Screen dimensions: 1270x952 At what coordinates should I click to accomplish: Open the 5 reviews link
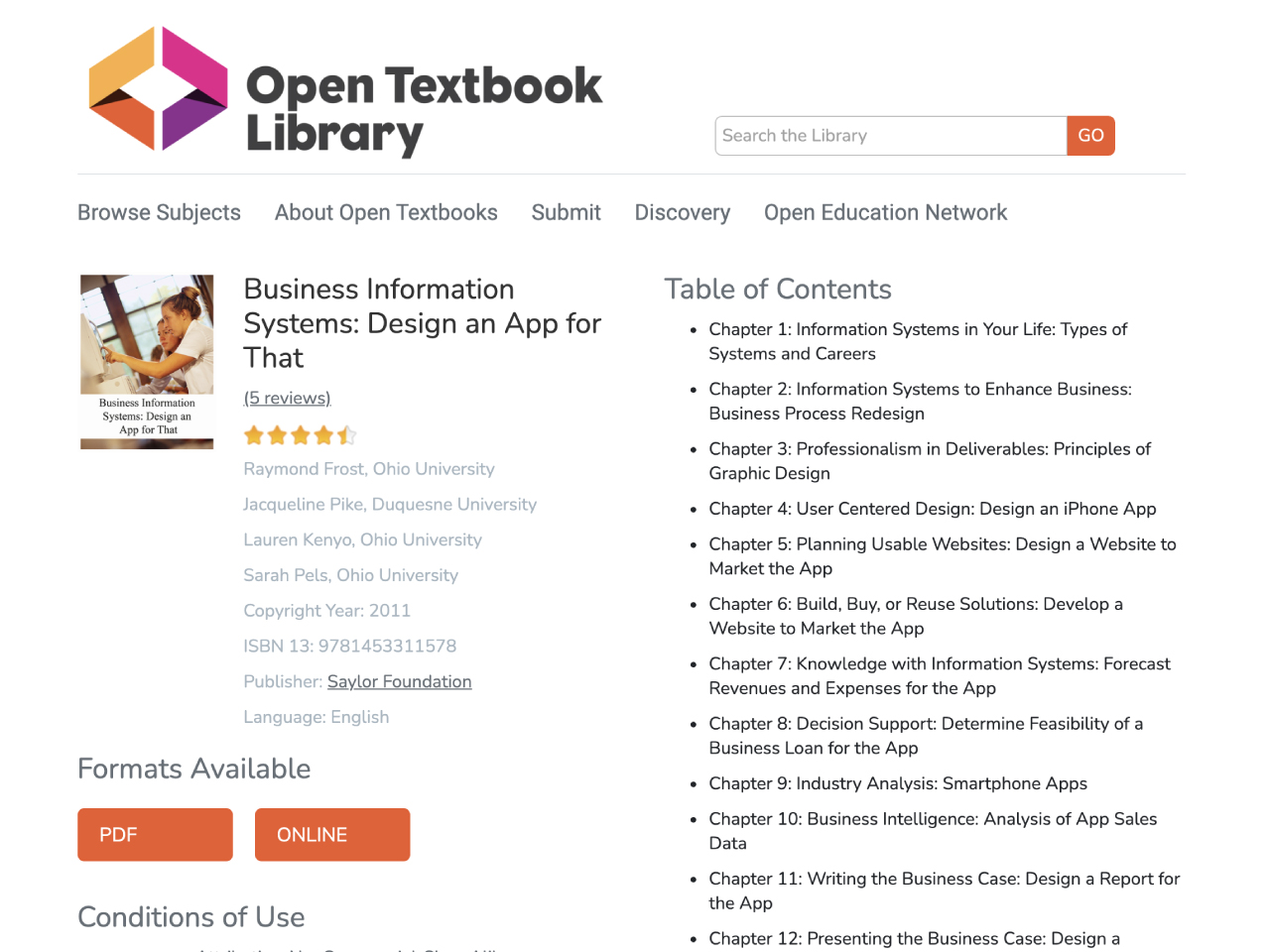287,398
